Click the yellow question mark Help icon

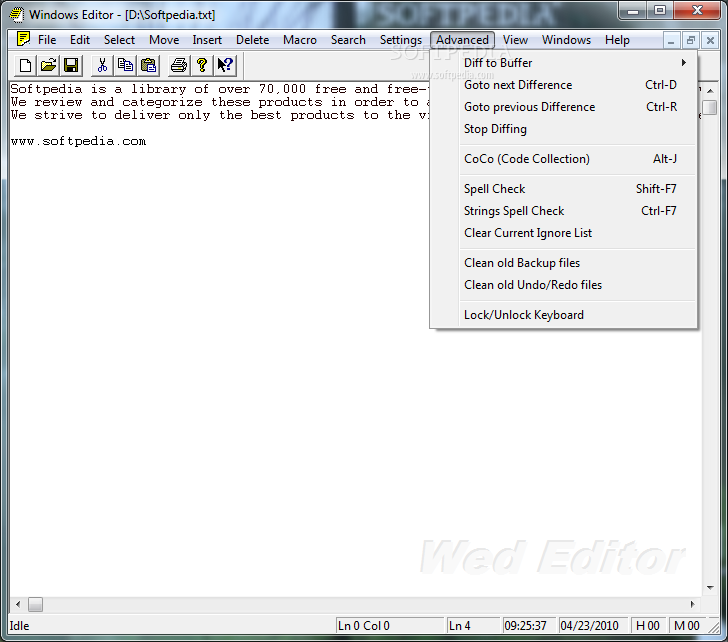[202, 65]
